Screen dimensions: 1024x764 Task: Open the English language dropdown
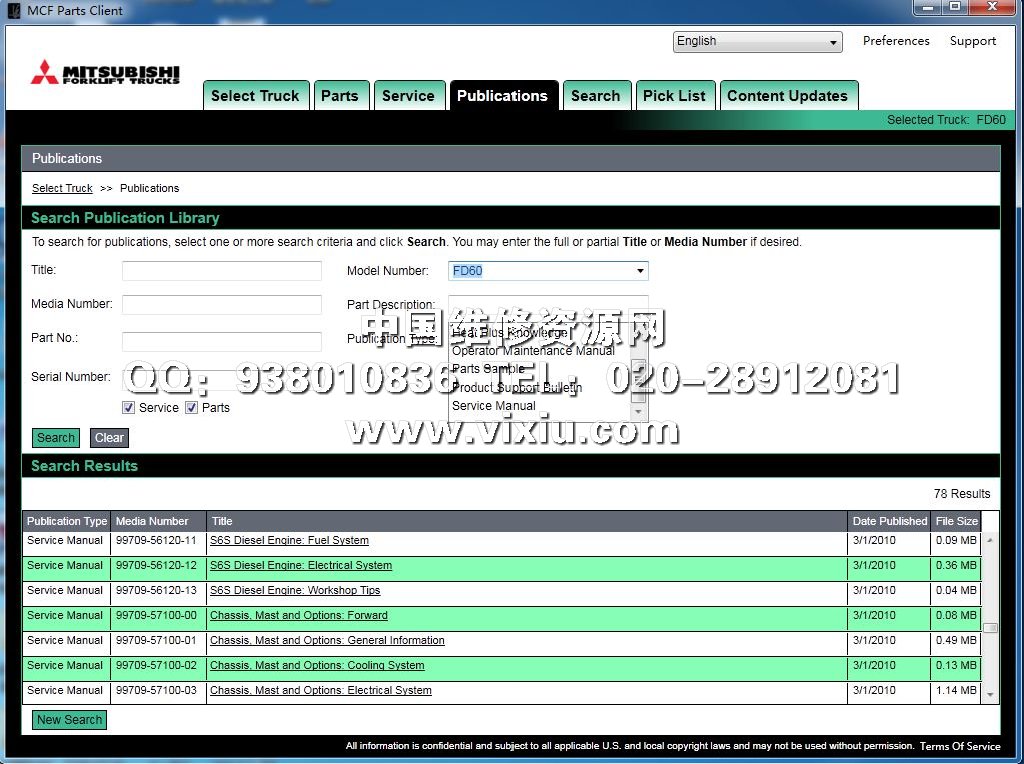point(757,42)
